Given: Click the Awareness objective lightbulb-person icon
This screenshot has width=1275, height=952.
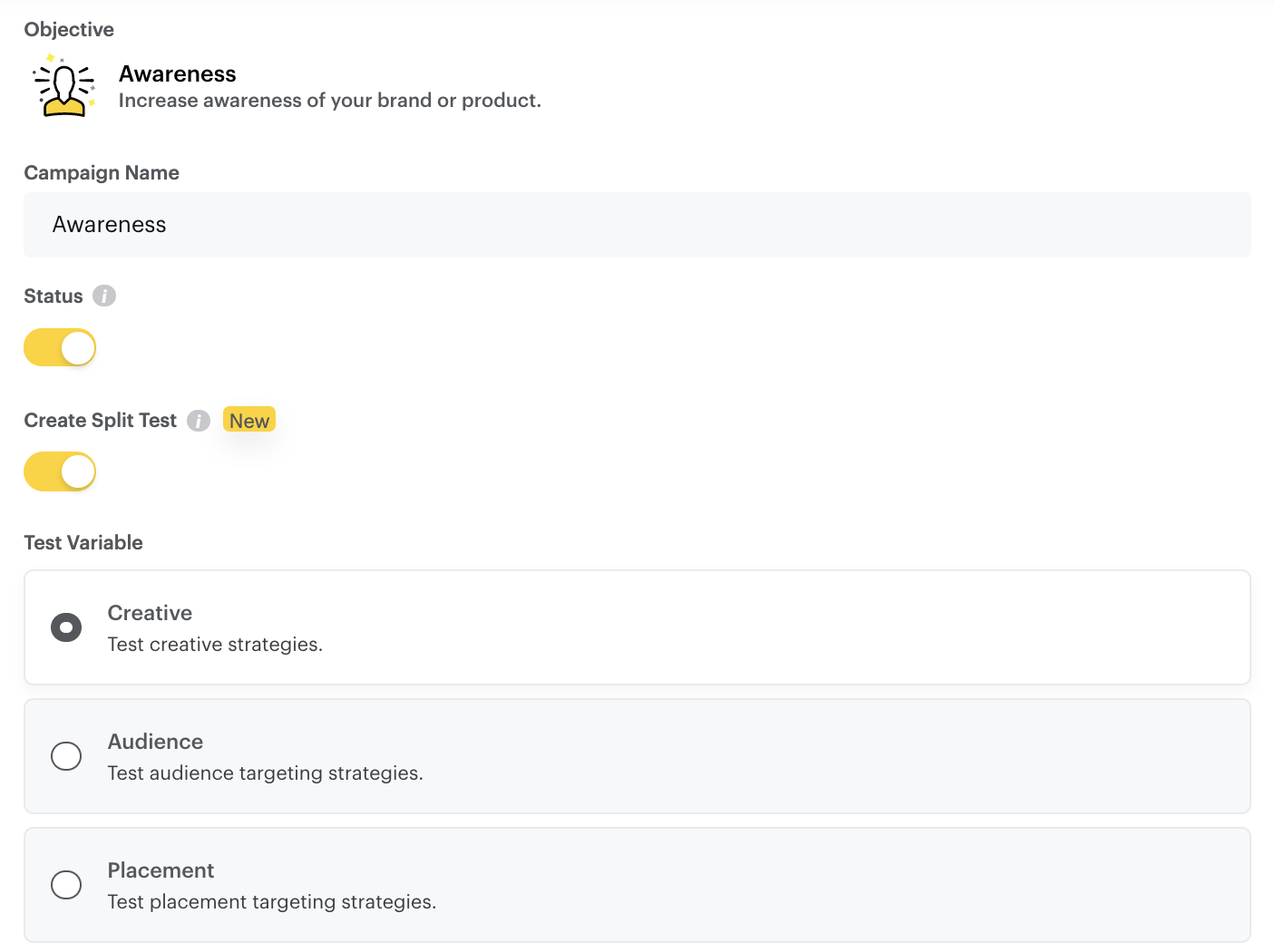Looking at the screenshot, I should 63,88.
